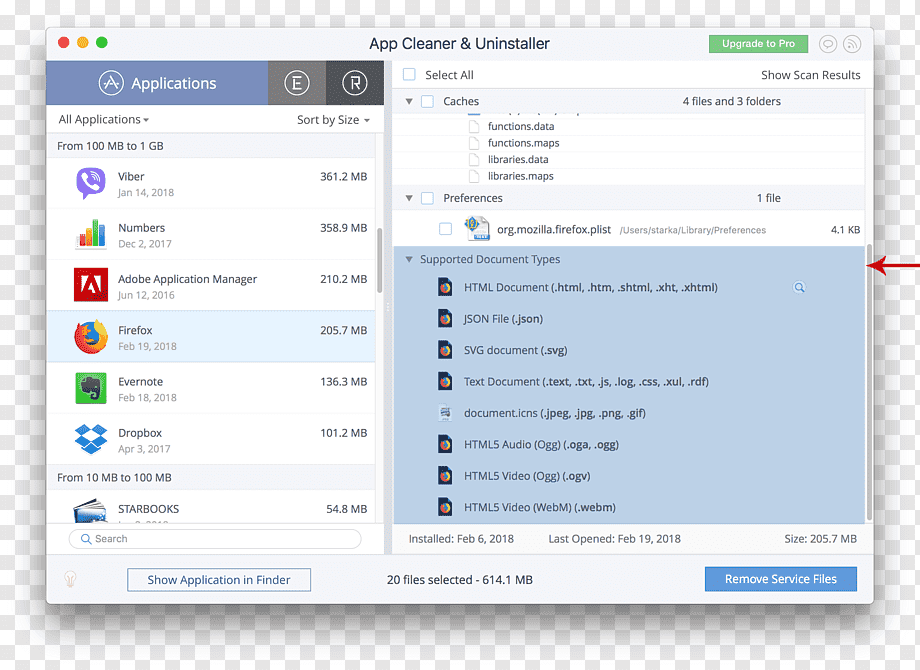Check the org.mozilla.firefox.plist checkbox

coord(445,229)
